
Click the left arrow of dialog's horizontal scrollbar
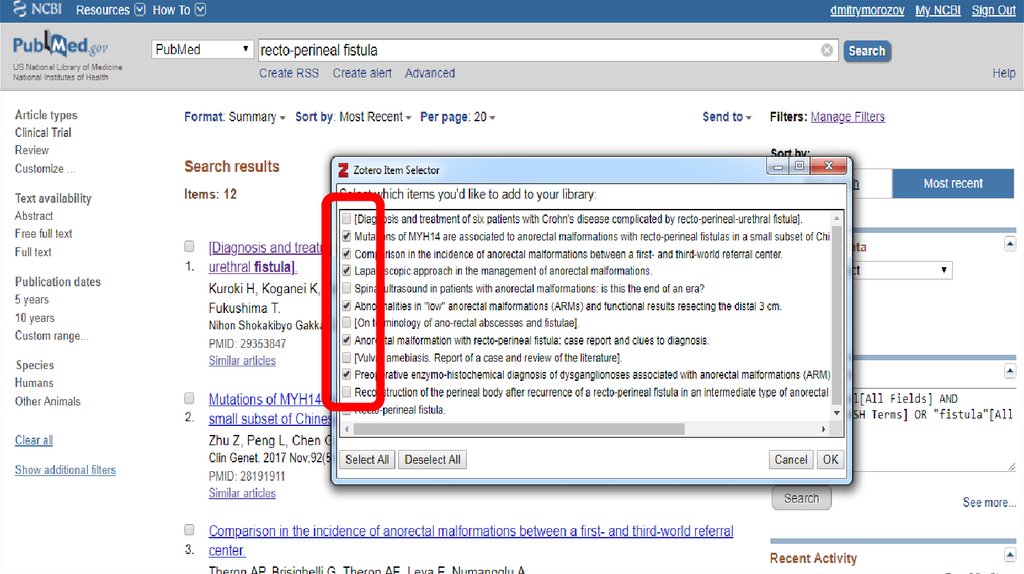pos(346,429)
